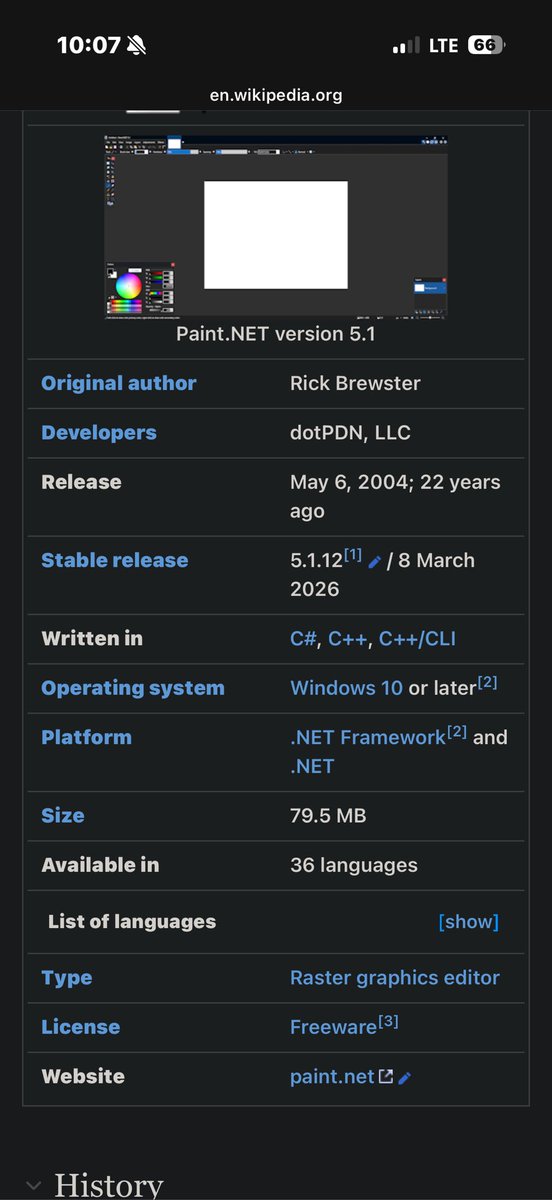Open the Raster graphics editor link
This screenshot has height=1200, width=552.
(395, 978)
